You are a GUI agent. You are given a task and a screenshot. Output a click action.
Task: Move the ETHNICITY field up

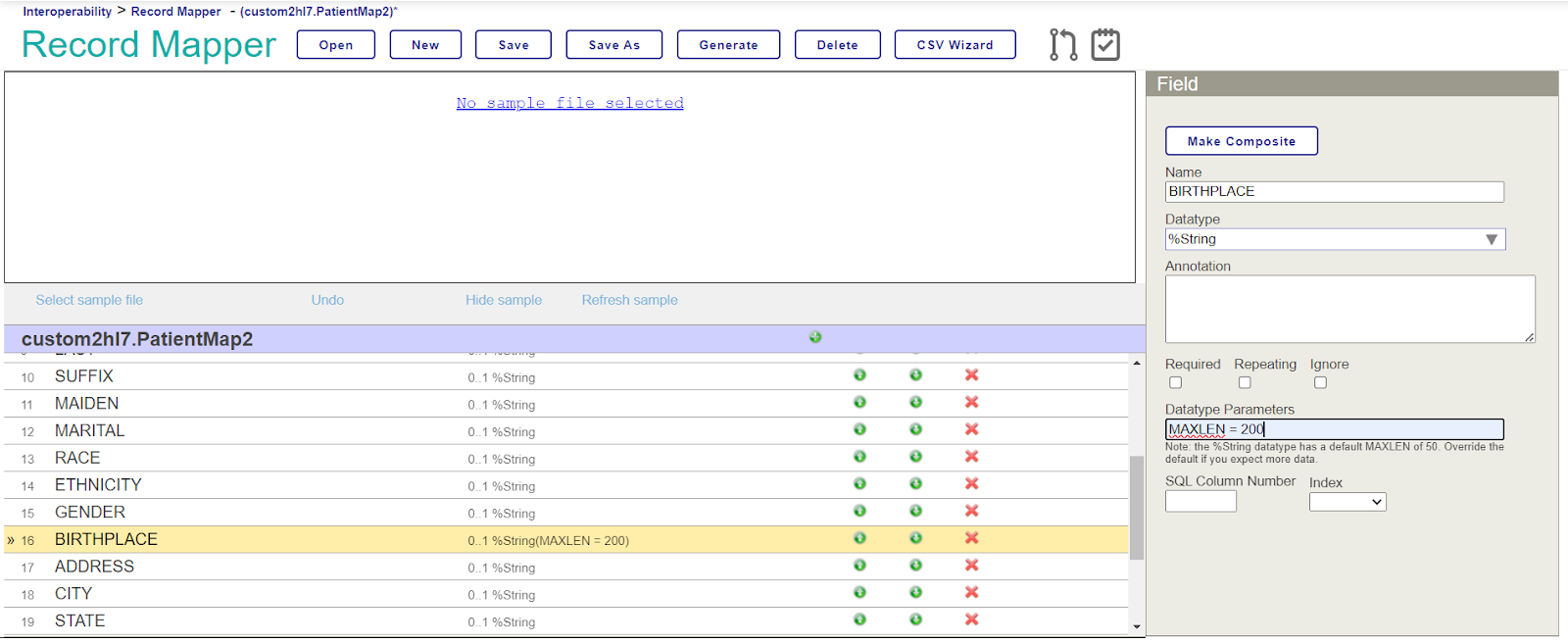(x=859, y=483)
